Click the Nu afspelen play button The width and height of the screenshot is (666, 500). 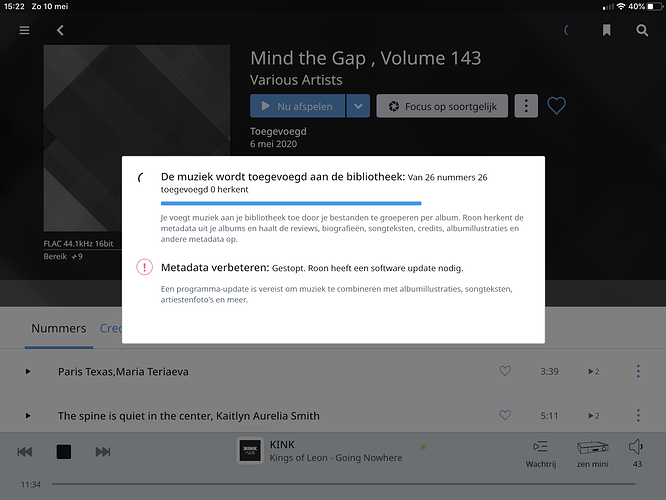pos(297,106)
